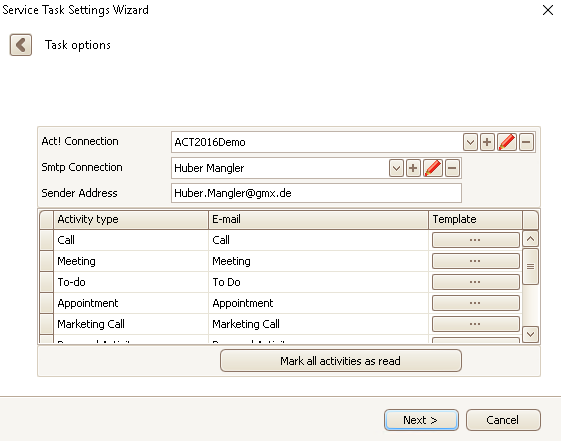Open the template for Call activity
Screen dimensions: 561x441
(475, 240)
